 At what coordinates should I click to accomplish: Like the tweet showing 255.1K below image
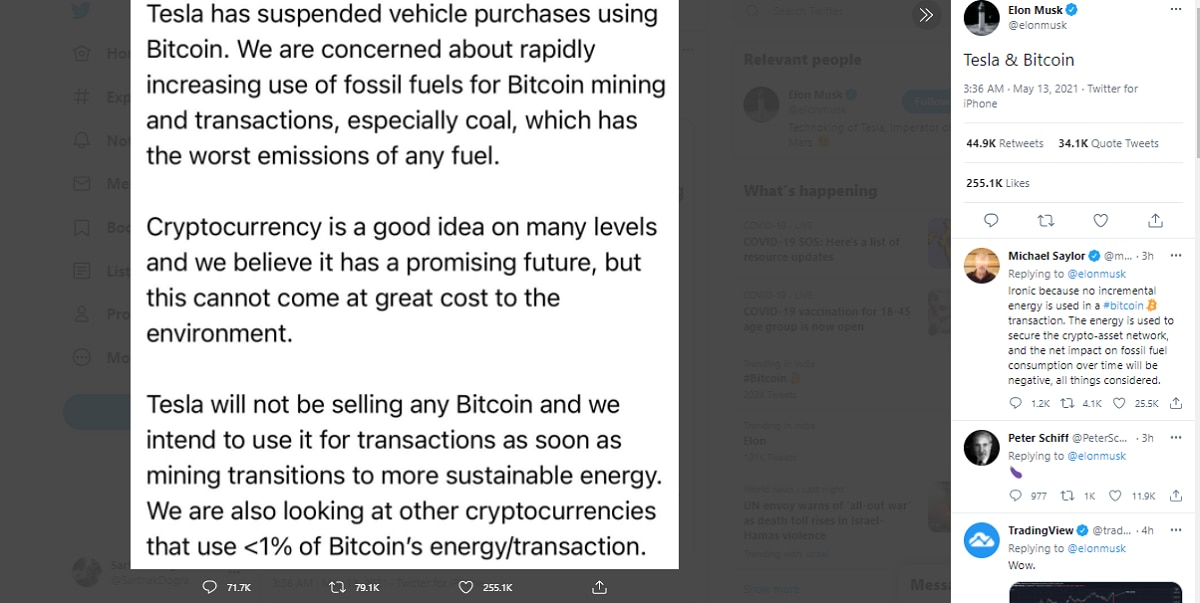coord(466,587)
